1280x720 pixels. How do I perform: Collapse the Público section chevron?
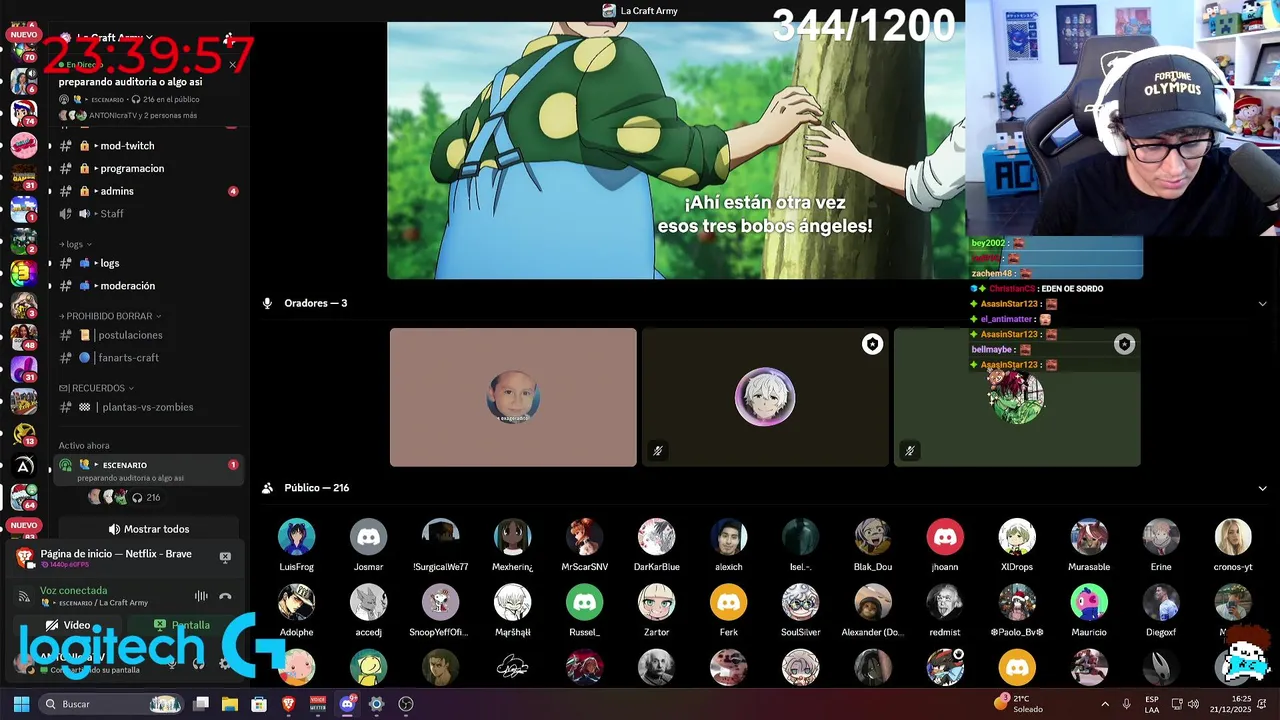pyautogui.click(x=1262, y=488)
